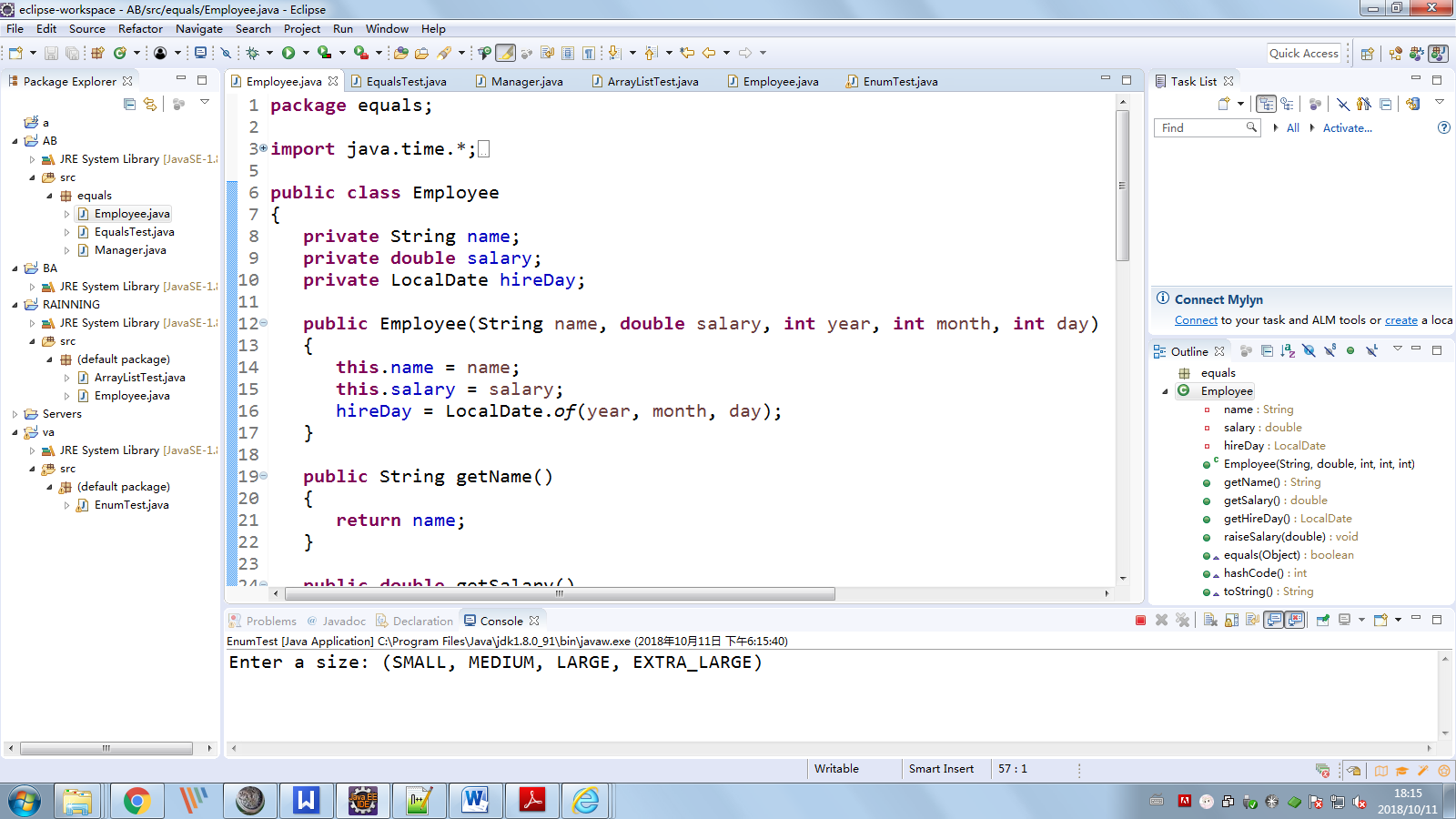The width and height of the screenshot is (1456, 819).
Task: Click Collapse All in Package Explorer
Action: click(129, 104)
